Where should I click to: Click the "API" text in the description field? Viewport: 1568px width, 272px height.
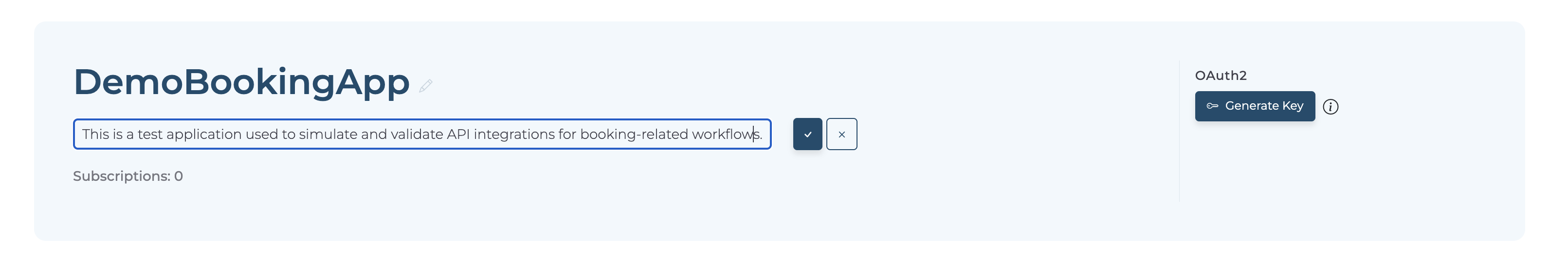point(458,134)
